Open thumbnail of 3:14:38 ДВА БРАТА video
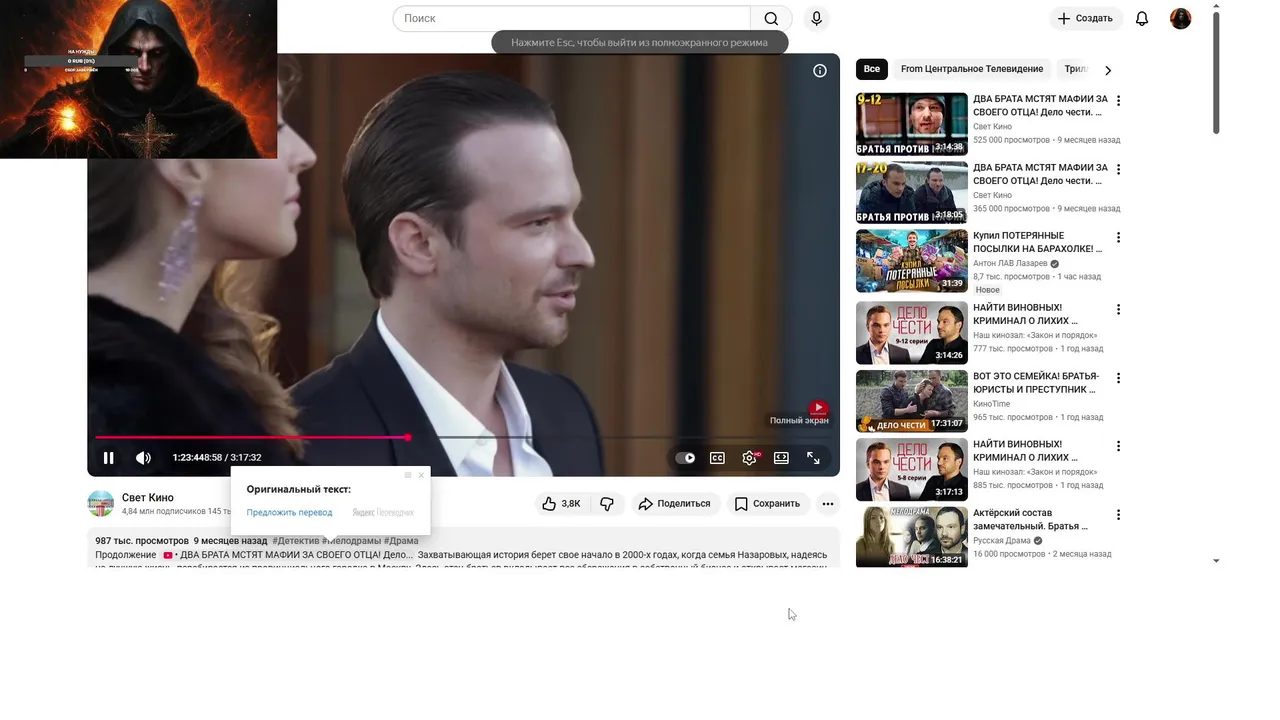Image resolution: width=1280 pixels, height=720 pixels. (912, 124)
